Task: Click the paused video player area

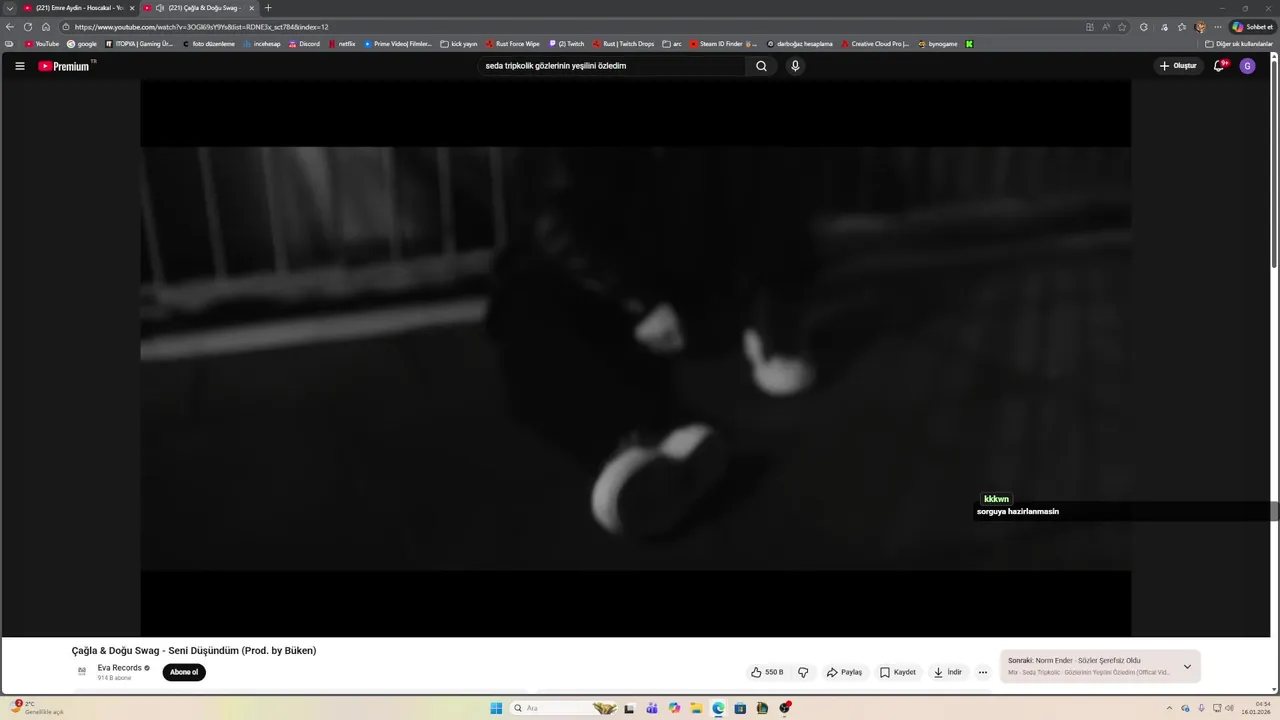Action: click(x=635, y=358)
